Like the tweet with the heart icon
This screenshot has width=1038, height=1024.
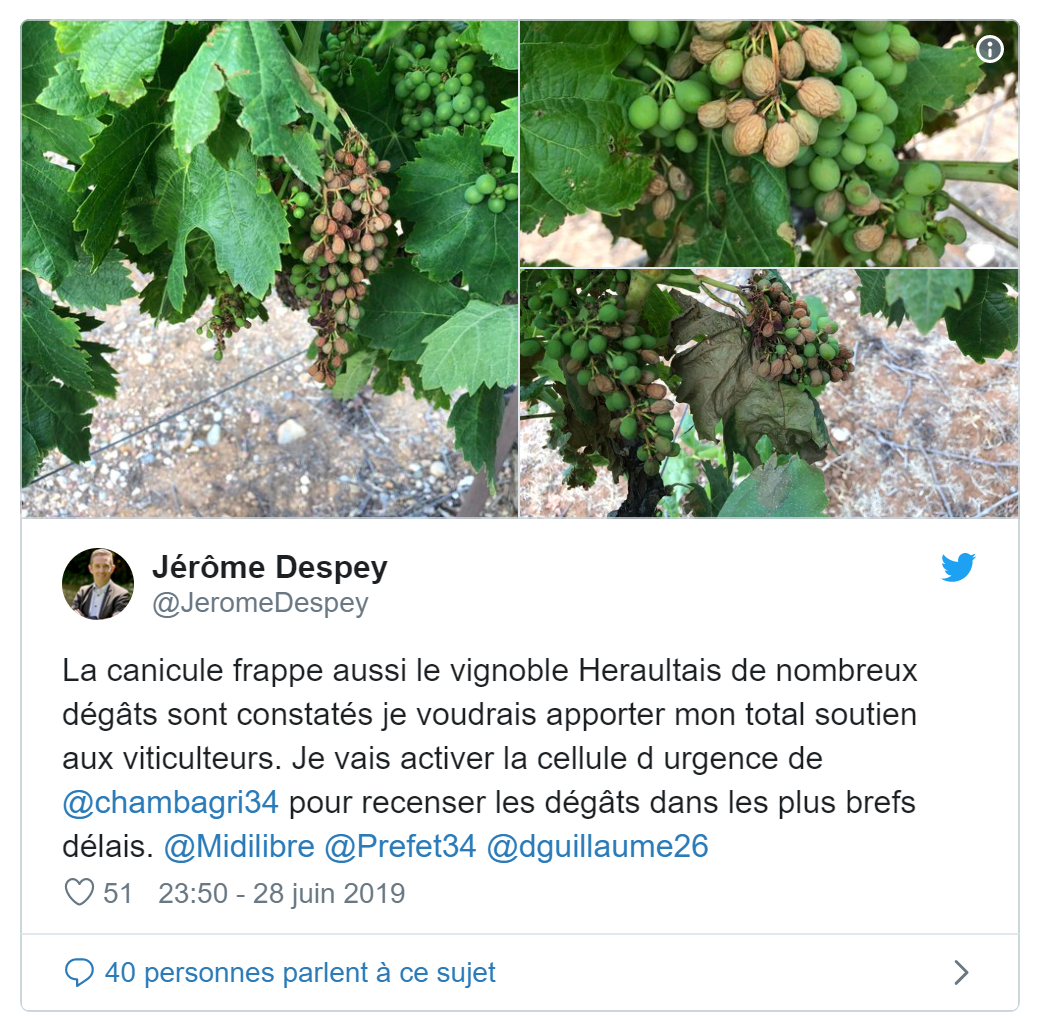[x=79, y=892]
